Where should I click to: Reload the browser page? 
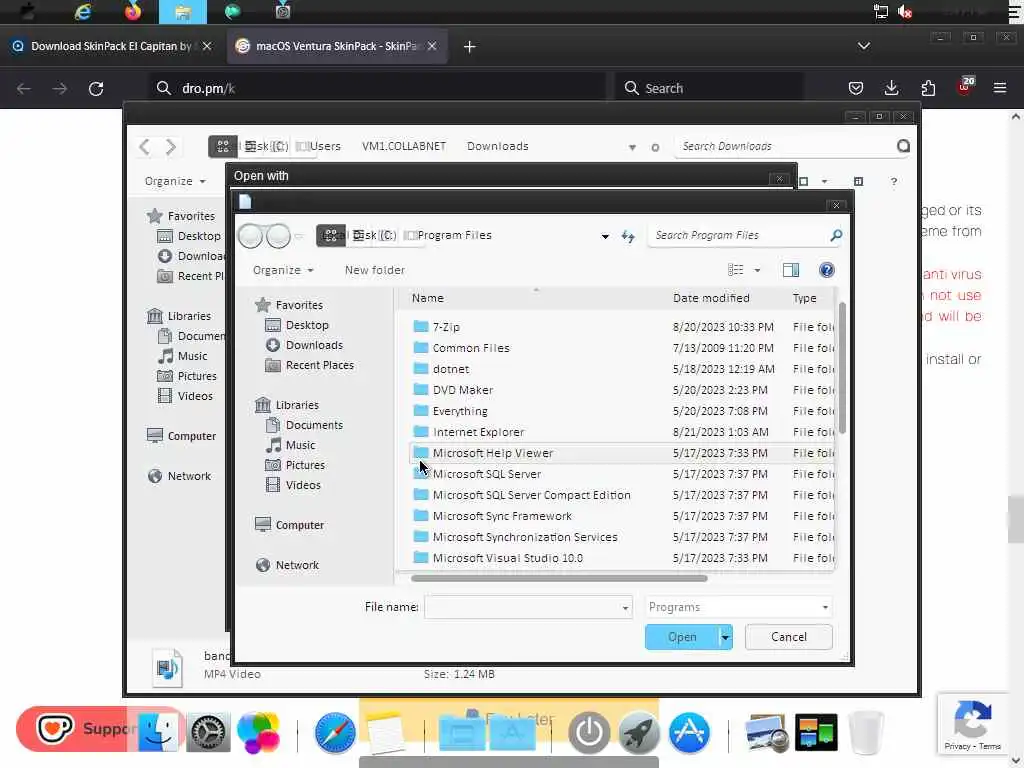click(x=96, y=88)
